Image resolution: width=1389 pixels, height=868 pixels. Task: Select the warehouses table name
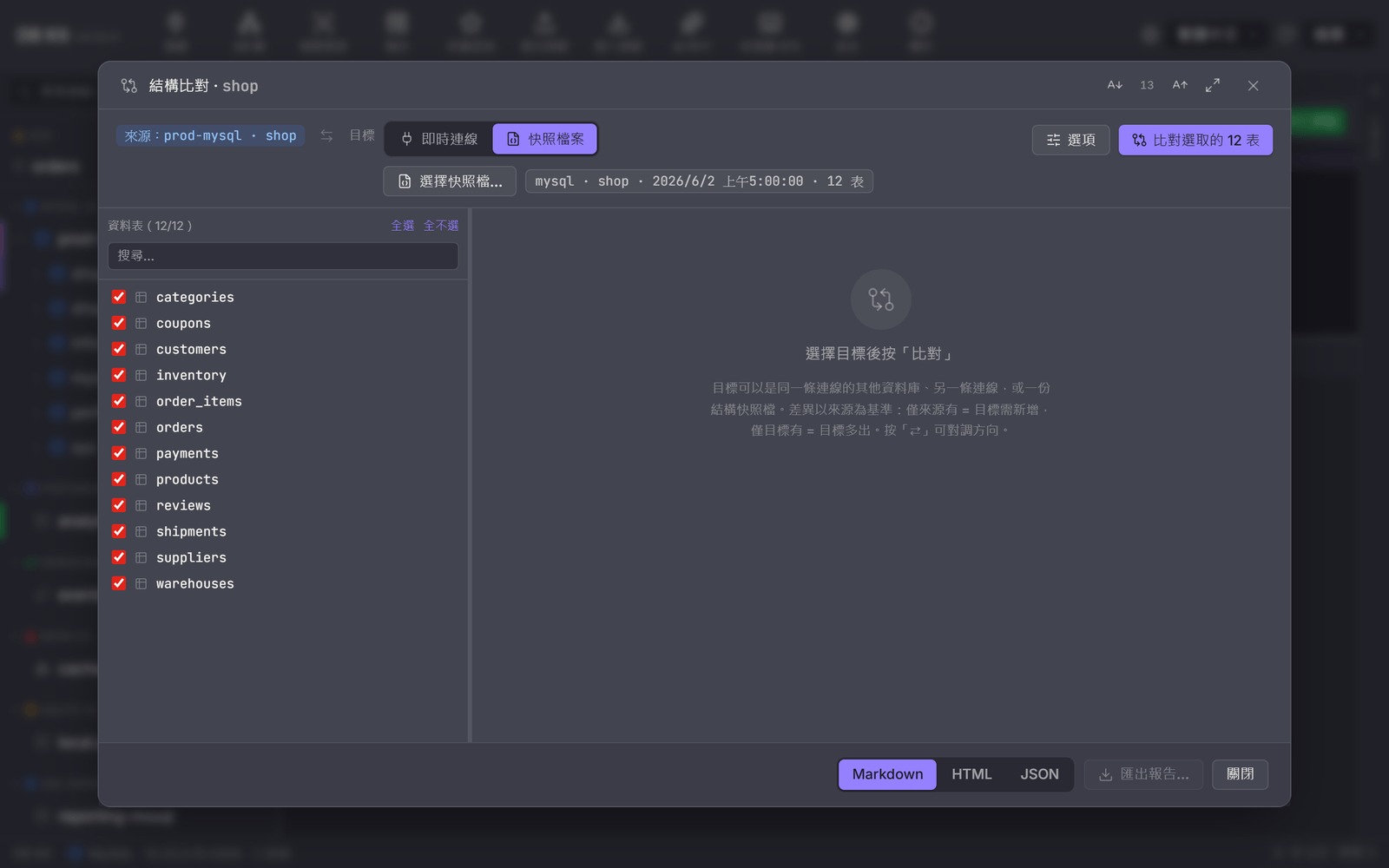click(195, 583)
